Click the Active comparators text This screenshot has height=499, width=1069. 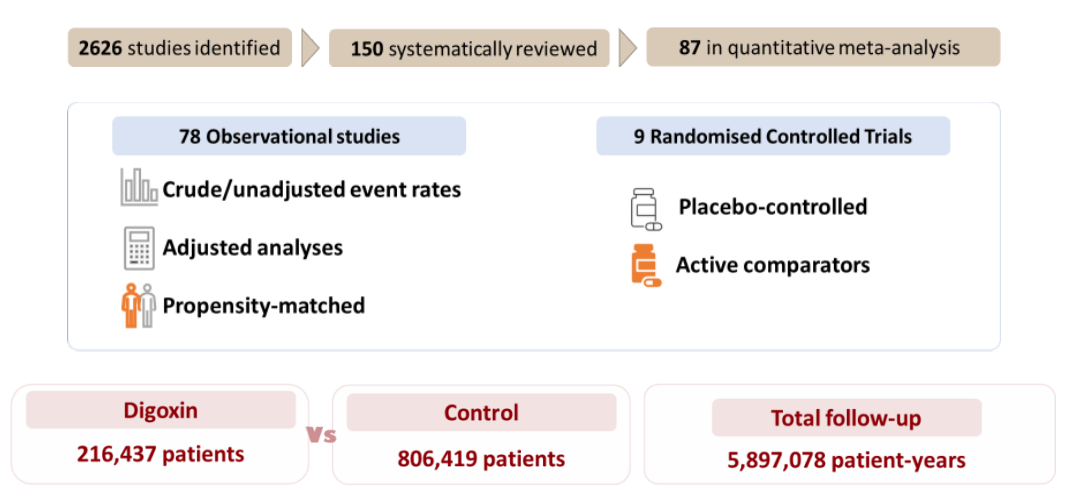[x=772, y=265]
